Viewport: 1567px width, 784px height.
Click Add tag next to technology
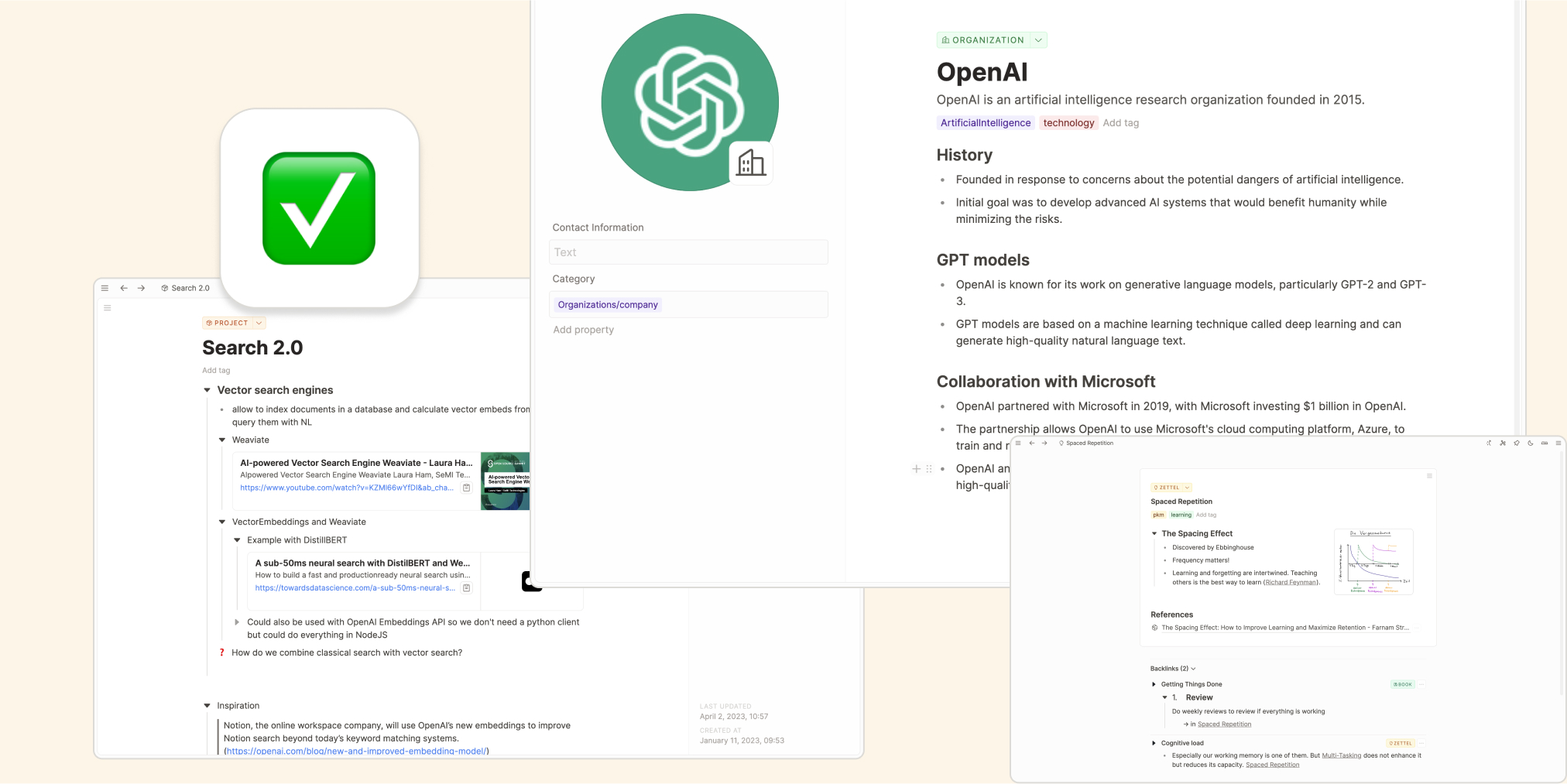(1120, 122)
